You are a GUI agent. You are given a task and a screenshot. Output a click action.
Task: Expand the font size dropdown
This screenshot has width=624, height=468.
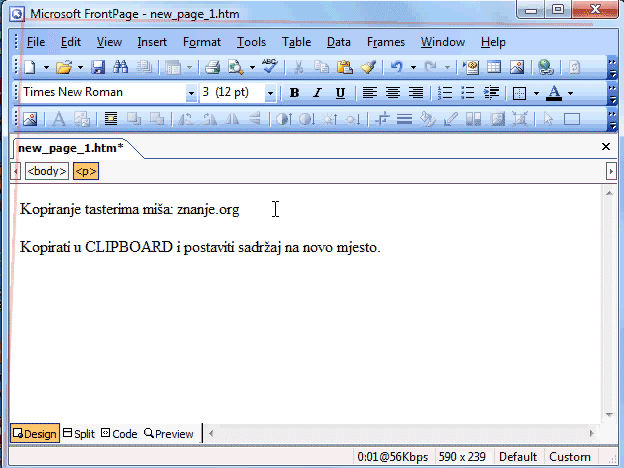click(270, 93)
